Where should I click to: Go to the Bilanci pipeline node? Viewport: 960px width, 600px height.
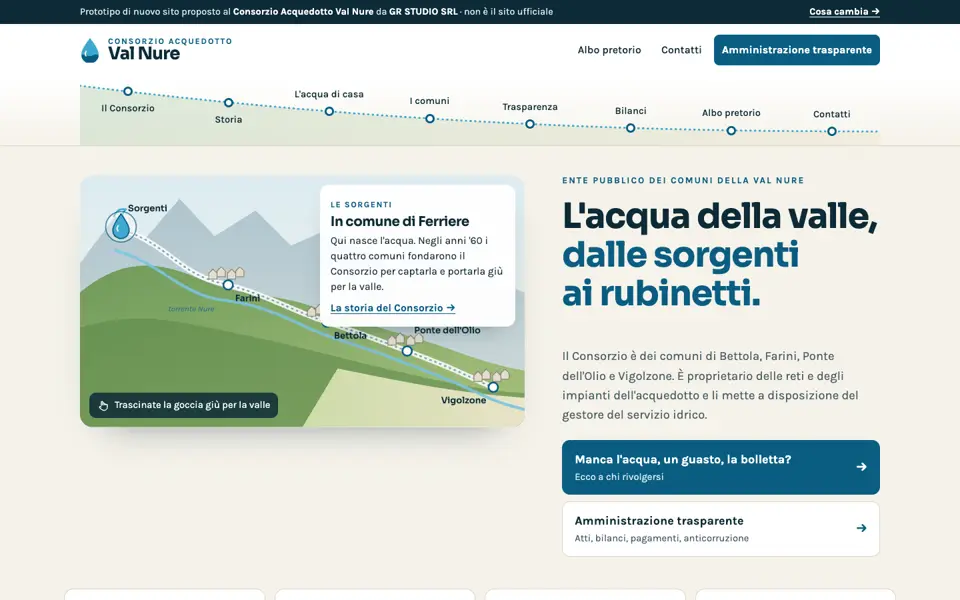click(631, 128)
